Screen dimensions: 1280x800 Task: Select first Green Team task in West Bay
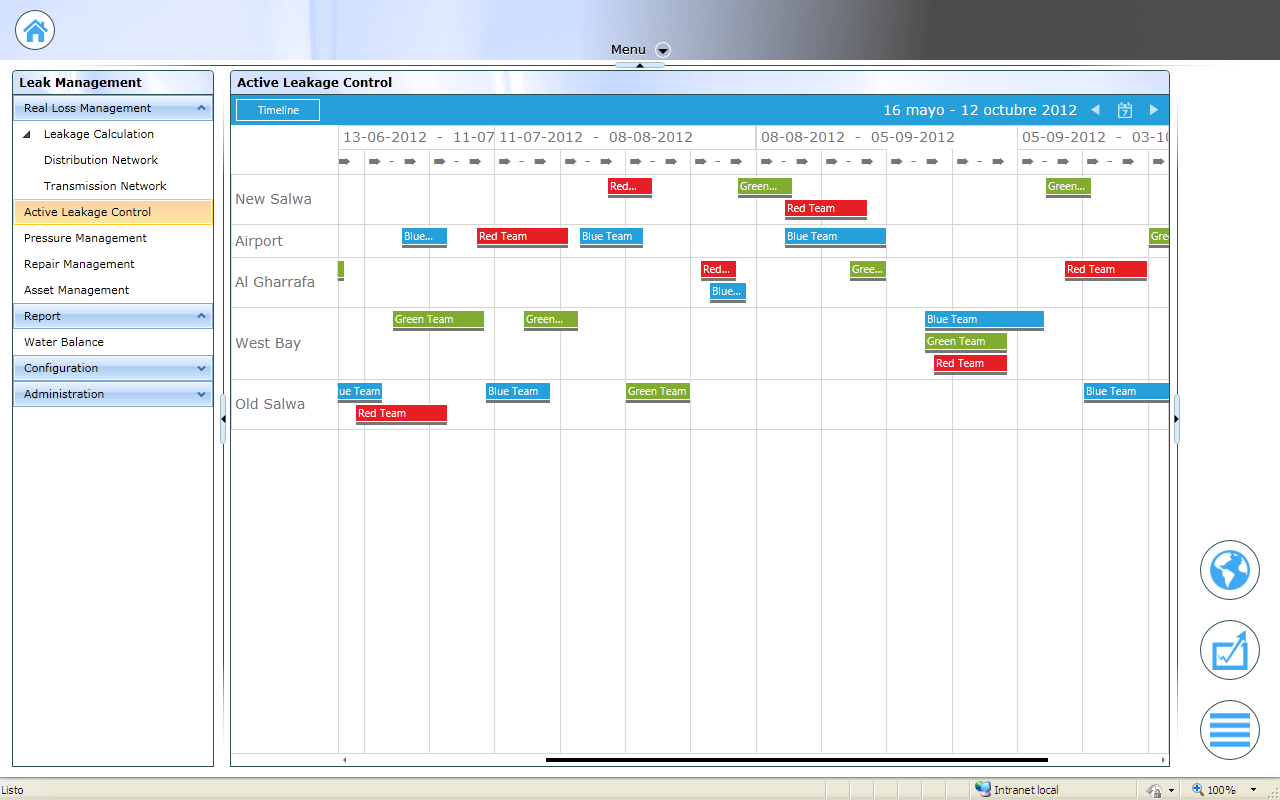click(438, 320)
